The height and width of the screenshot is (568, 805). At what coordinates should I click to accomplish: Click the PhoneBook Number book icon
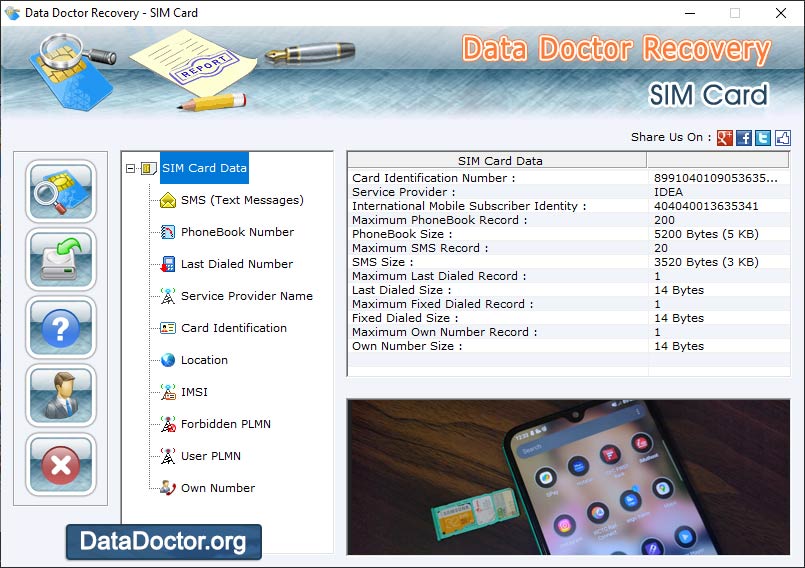pos(168,232)
